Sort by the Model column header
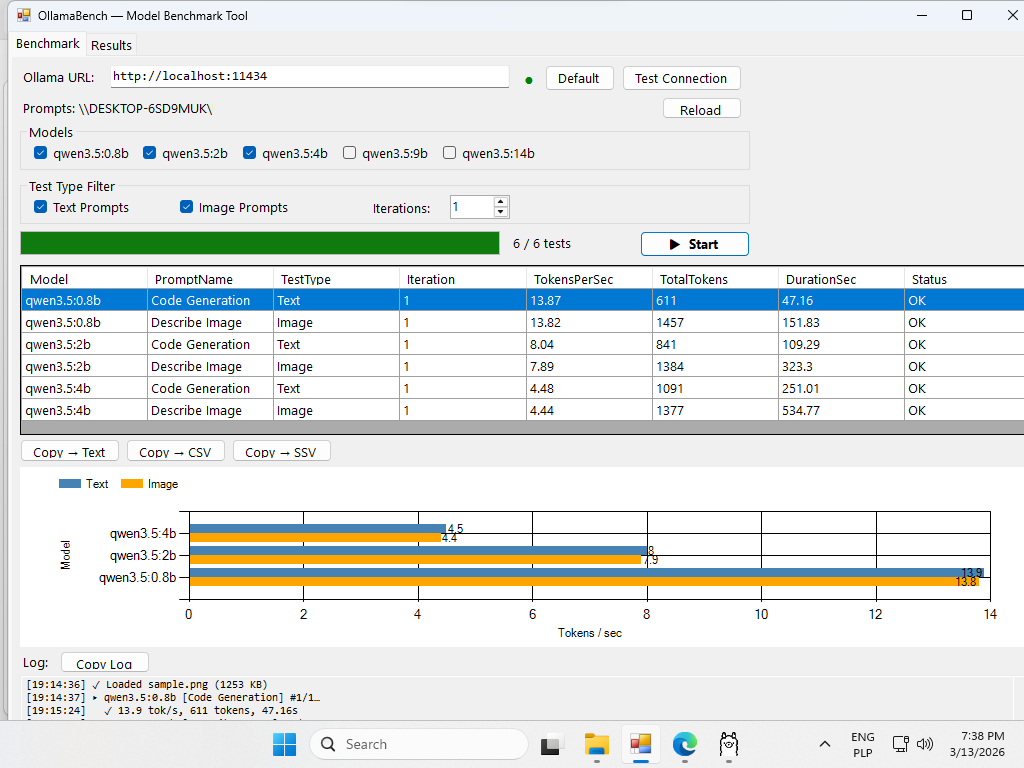Screen dimensions: 1024x768 click(84, 279)
